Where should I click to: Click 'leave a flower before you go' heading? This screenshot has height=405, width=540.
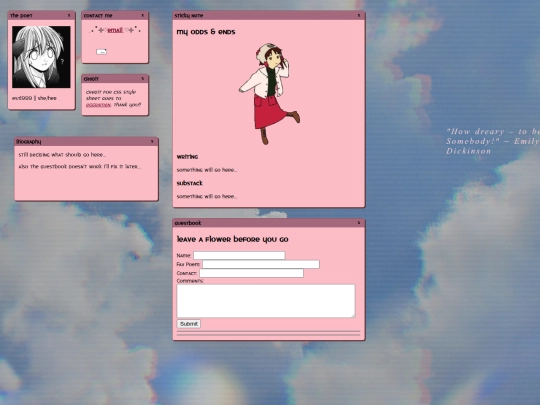232,239
